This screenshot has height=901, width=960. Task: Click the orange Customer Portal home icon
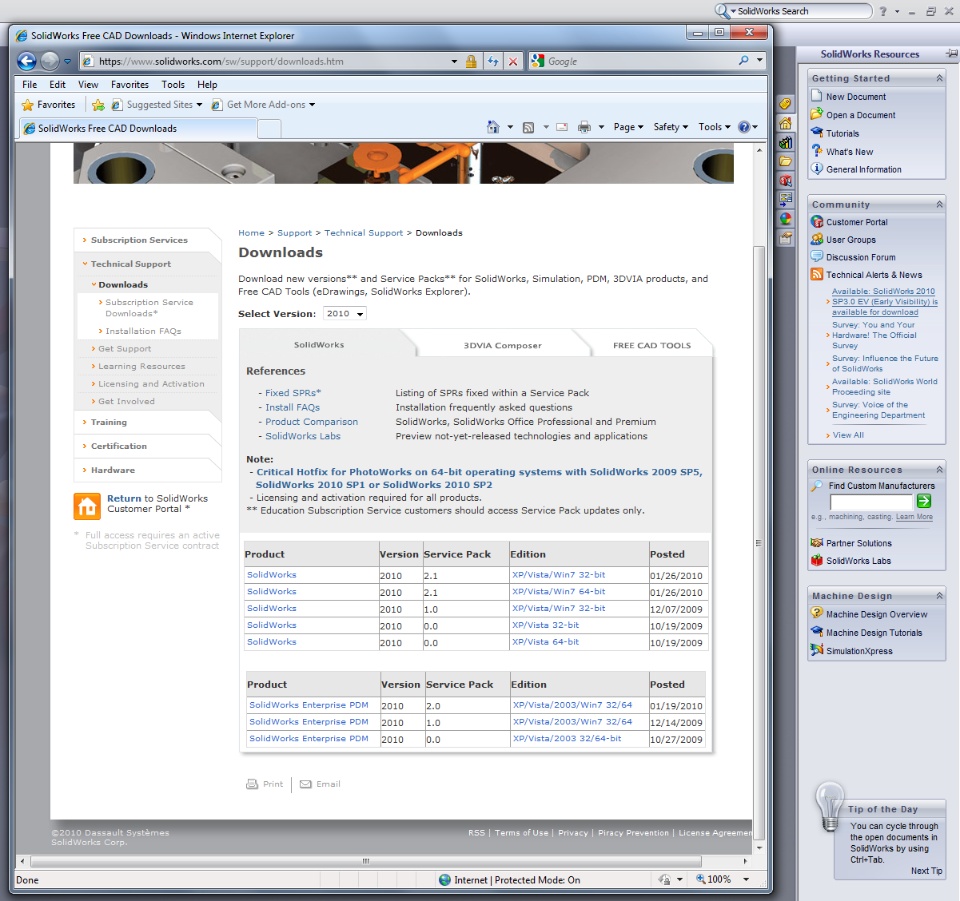click(x=86, y=506)
